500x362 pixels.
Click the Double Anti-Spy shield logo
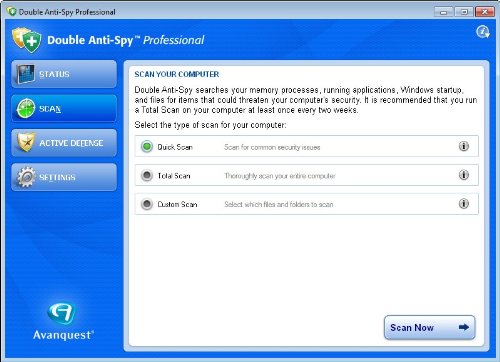[x=27, y=40]
